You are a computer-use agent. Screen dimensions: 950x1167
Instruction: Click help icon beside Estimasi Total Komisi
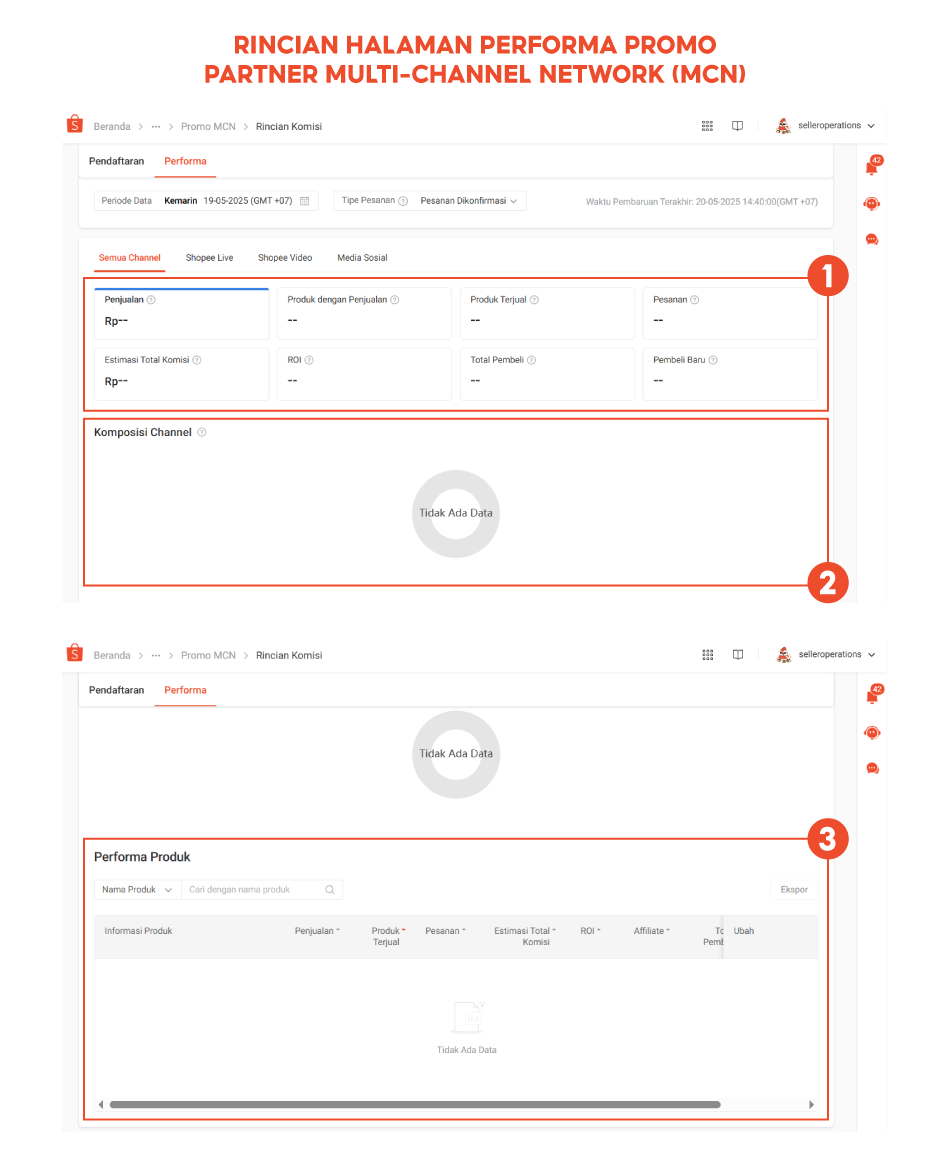click(197, 360)
